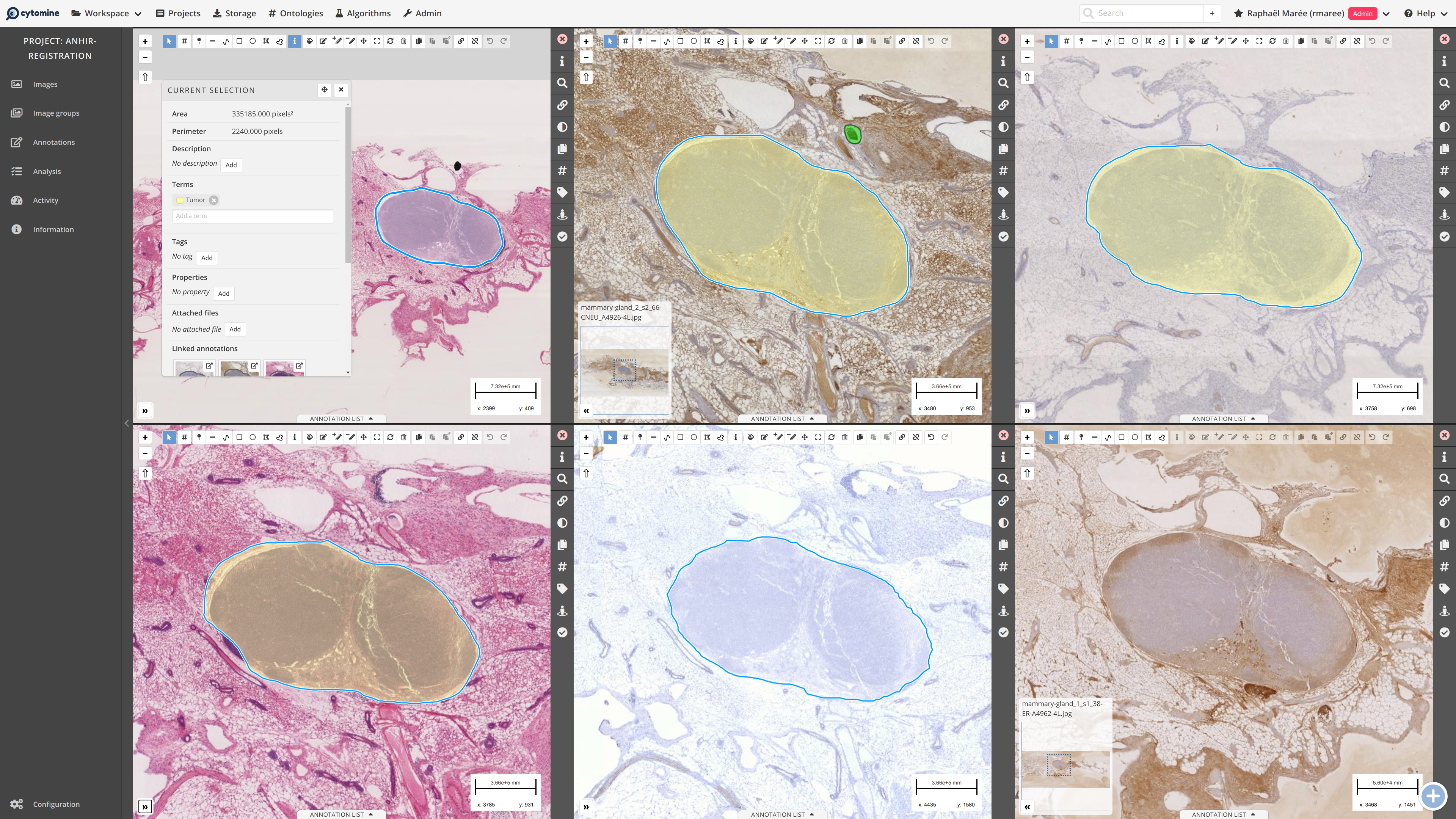Select rectangle tool in top-left viewer toolbar
Viewport: 1456px width, 819px height.
point(239,41)
